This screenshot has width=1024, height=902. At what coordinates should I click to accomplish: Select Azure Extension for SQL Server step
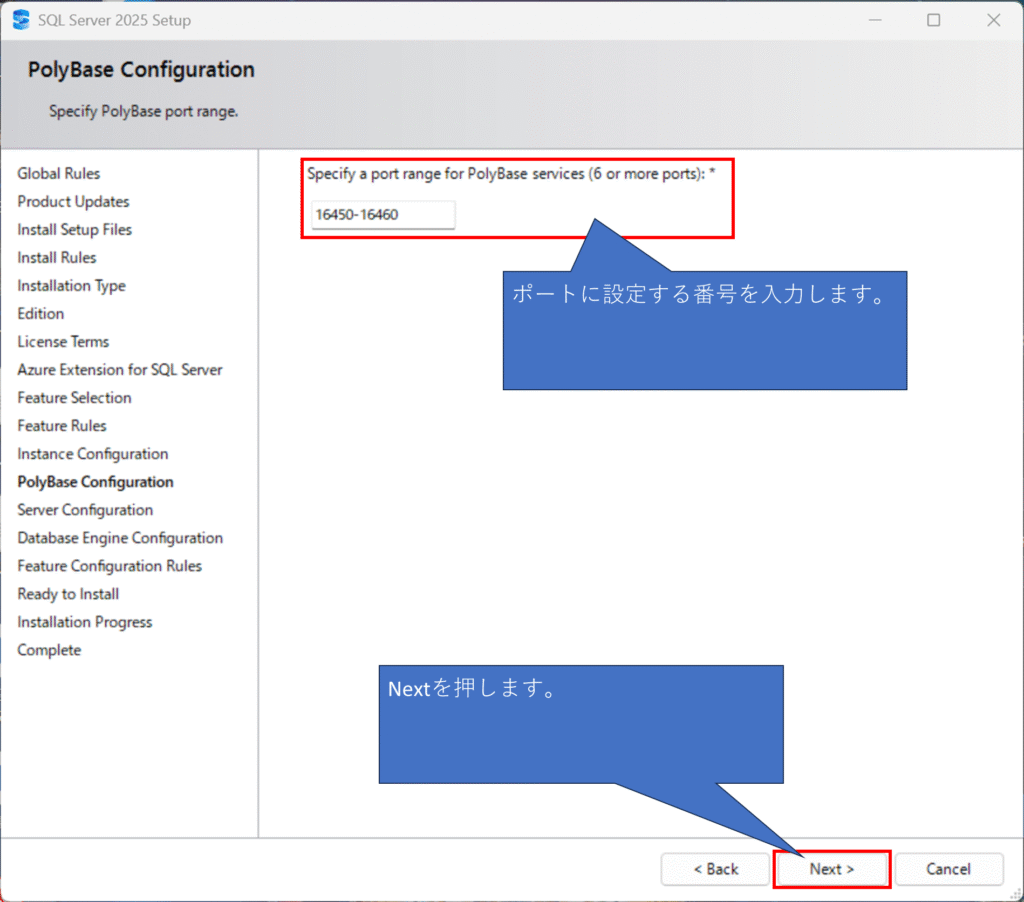coord(120,370)
